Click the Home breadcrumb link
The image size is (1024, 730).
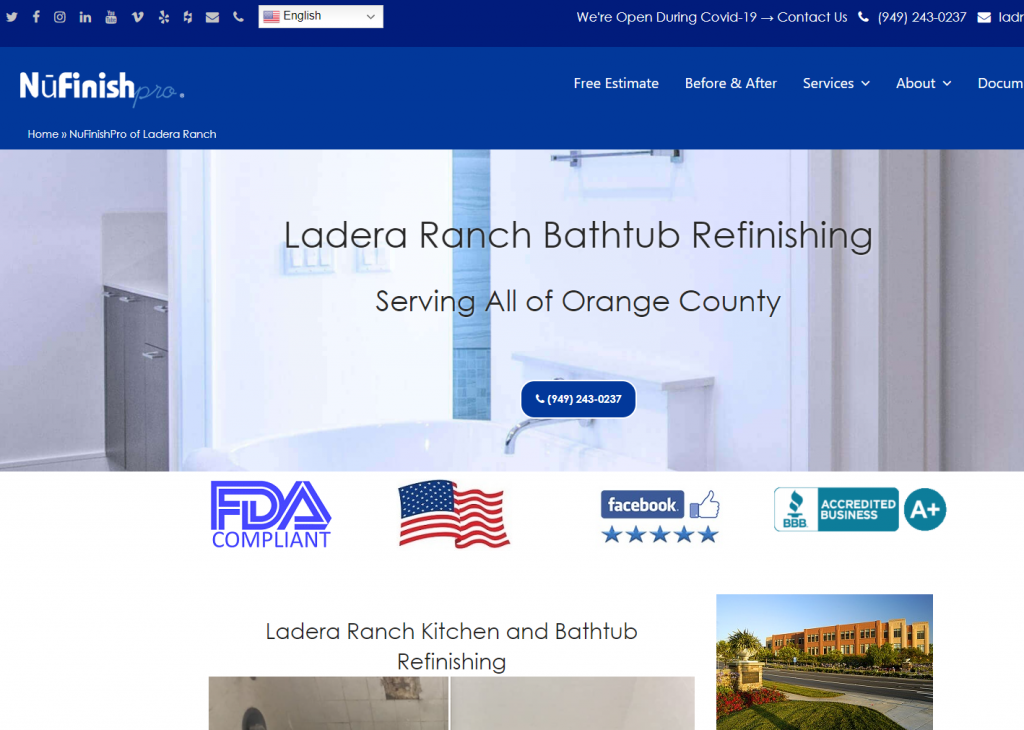tap(43, 134)
